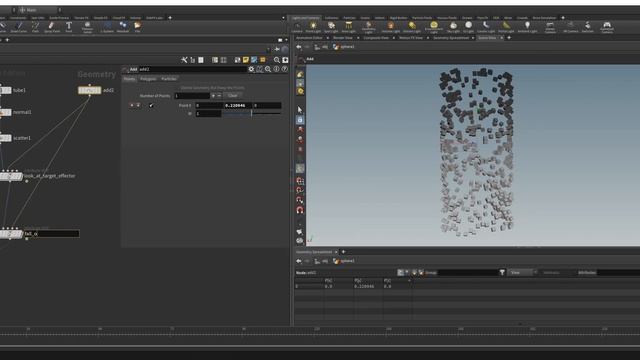The height and width of the screenshot is (360, 640).
Task: Open the Crowds shelf tab
Action: (522, 18)
